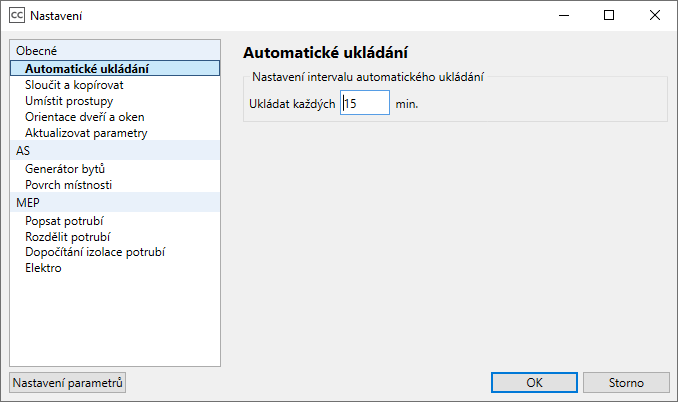This screenshot has height=402, width=678.
Task: Open Elektro settings
Action: click(43, 268)
